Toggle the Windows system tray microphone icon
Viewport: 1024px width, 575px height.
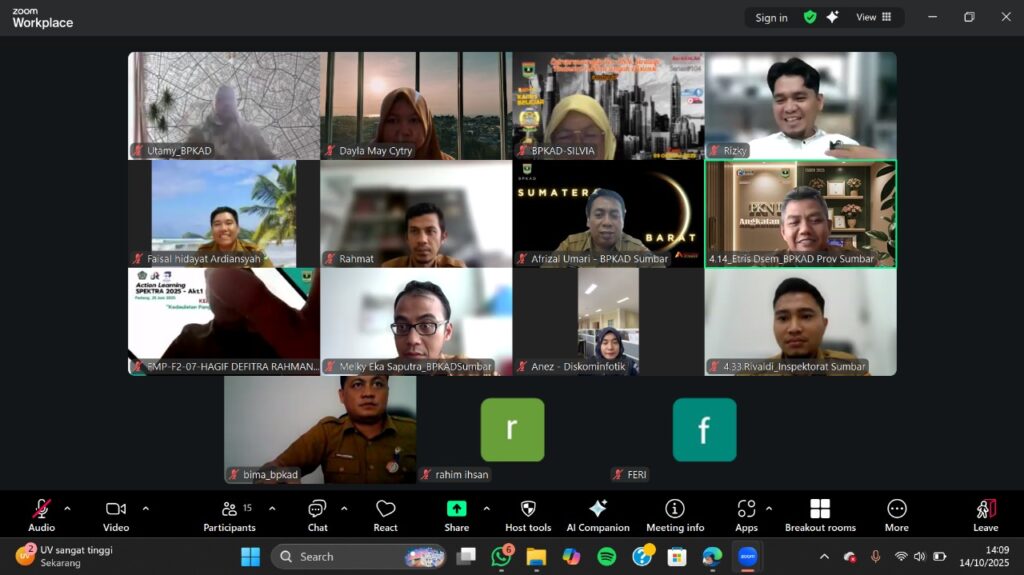click(x=875, y=557)
